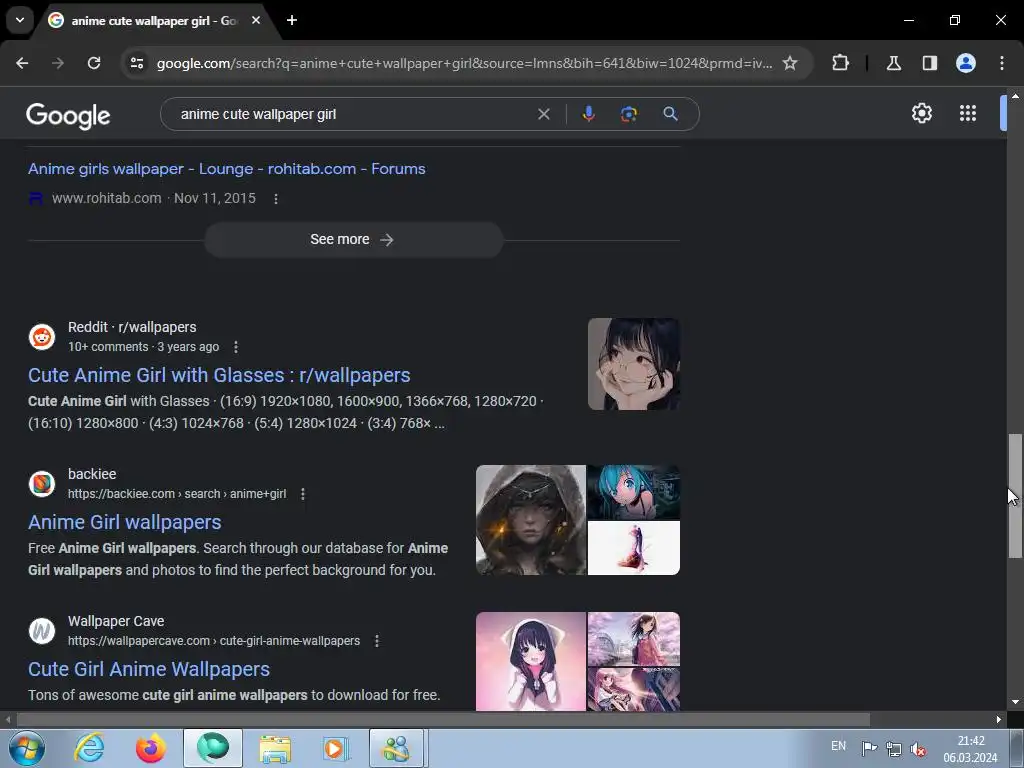Bookmark this page with the star icon
Image resolution: width=1024 pixels, height=768 pixels.
790,63
